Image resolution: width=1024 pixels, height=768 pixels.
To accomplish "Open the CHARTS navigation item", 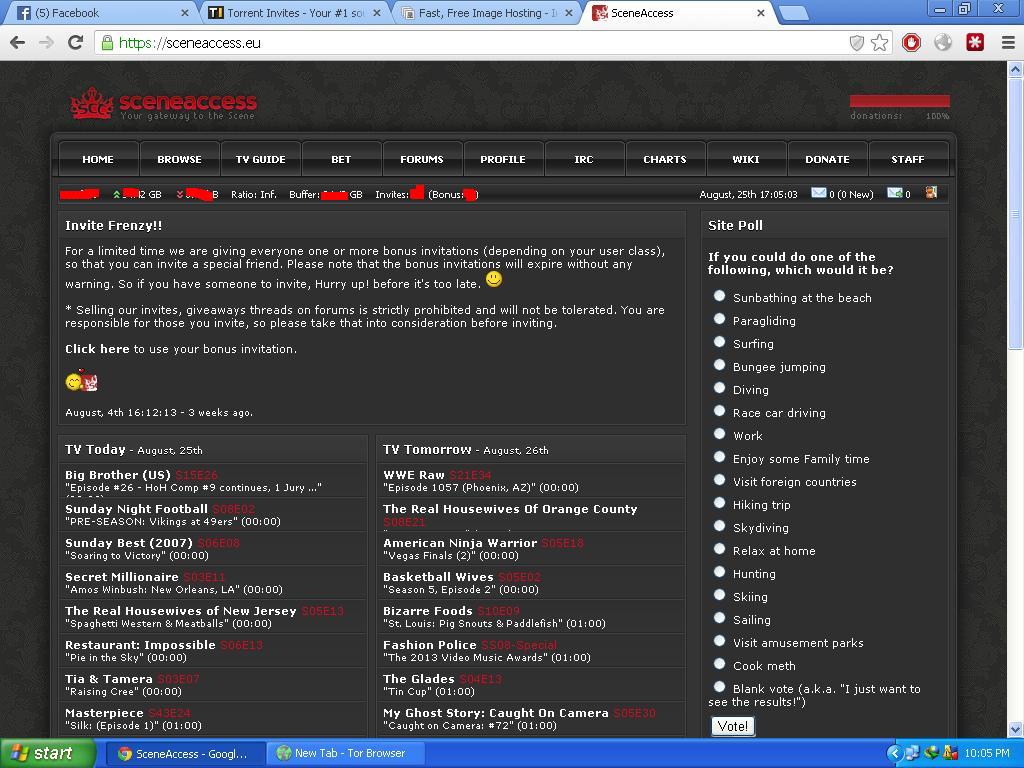I will 665,159.
